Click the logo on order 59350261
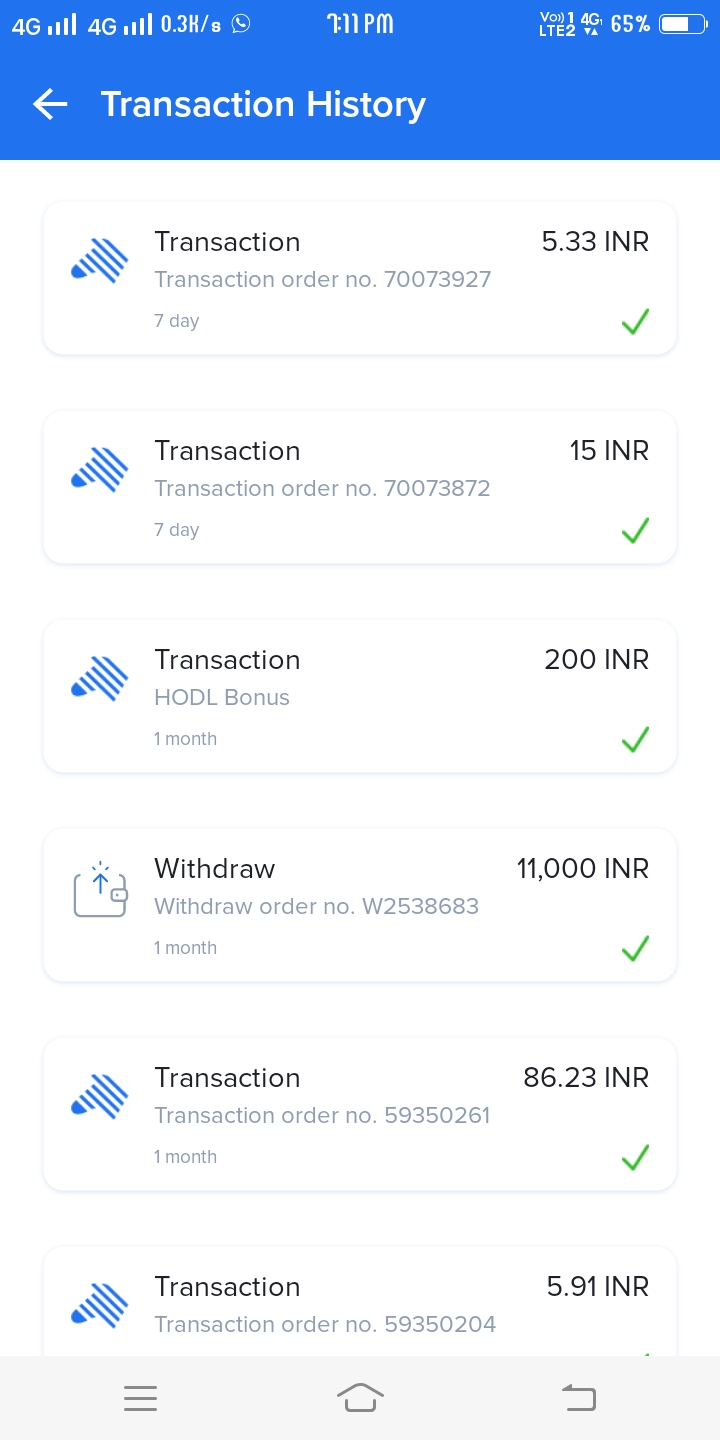 pos(100,1096)
